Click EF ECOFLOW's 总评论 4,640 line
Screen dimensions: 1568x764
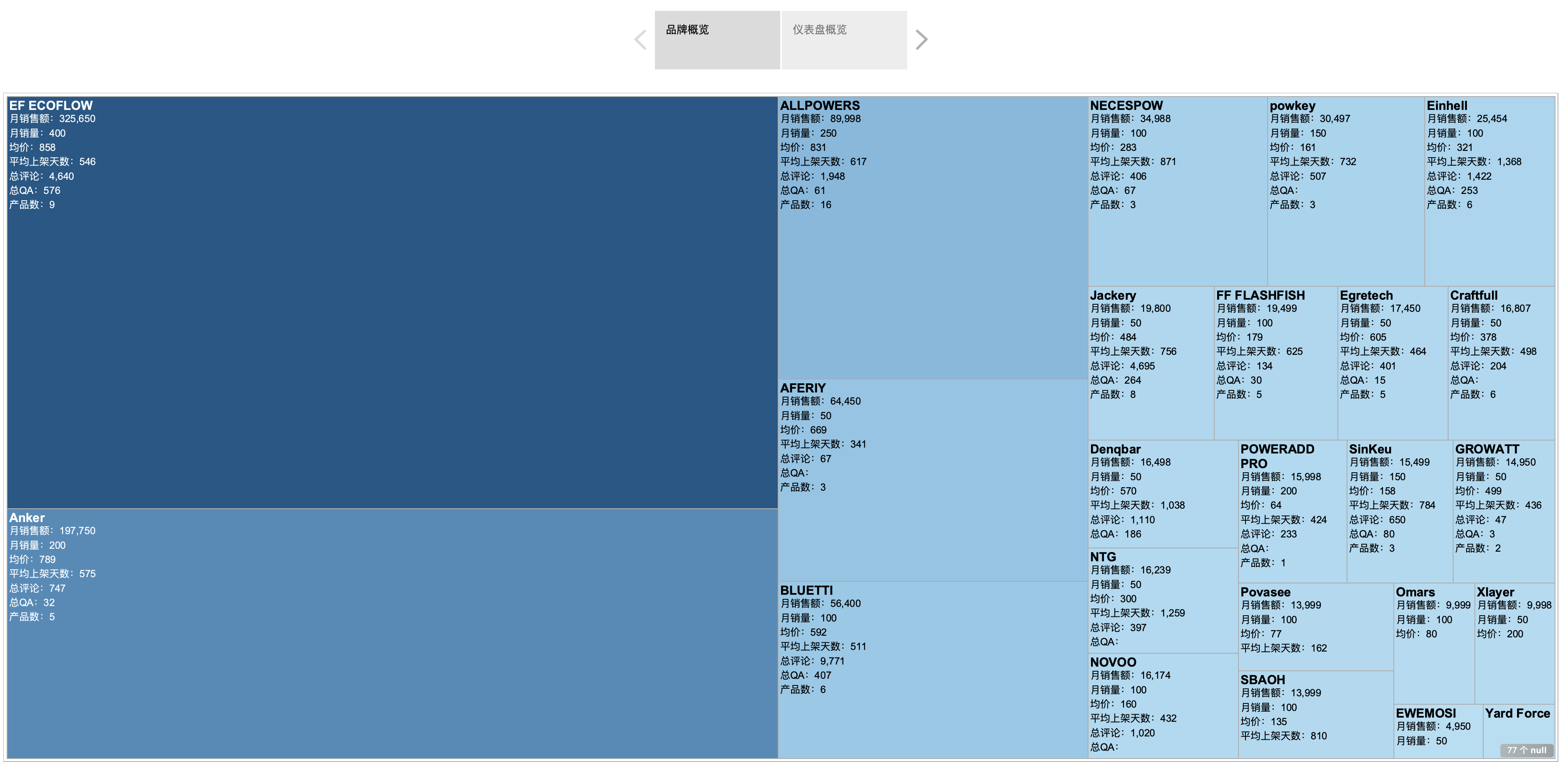(x=41, y=177)
